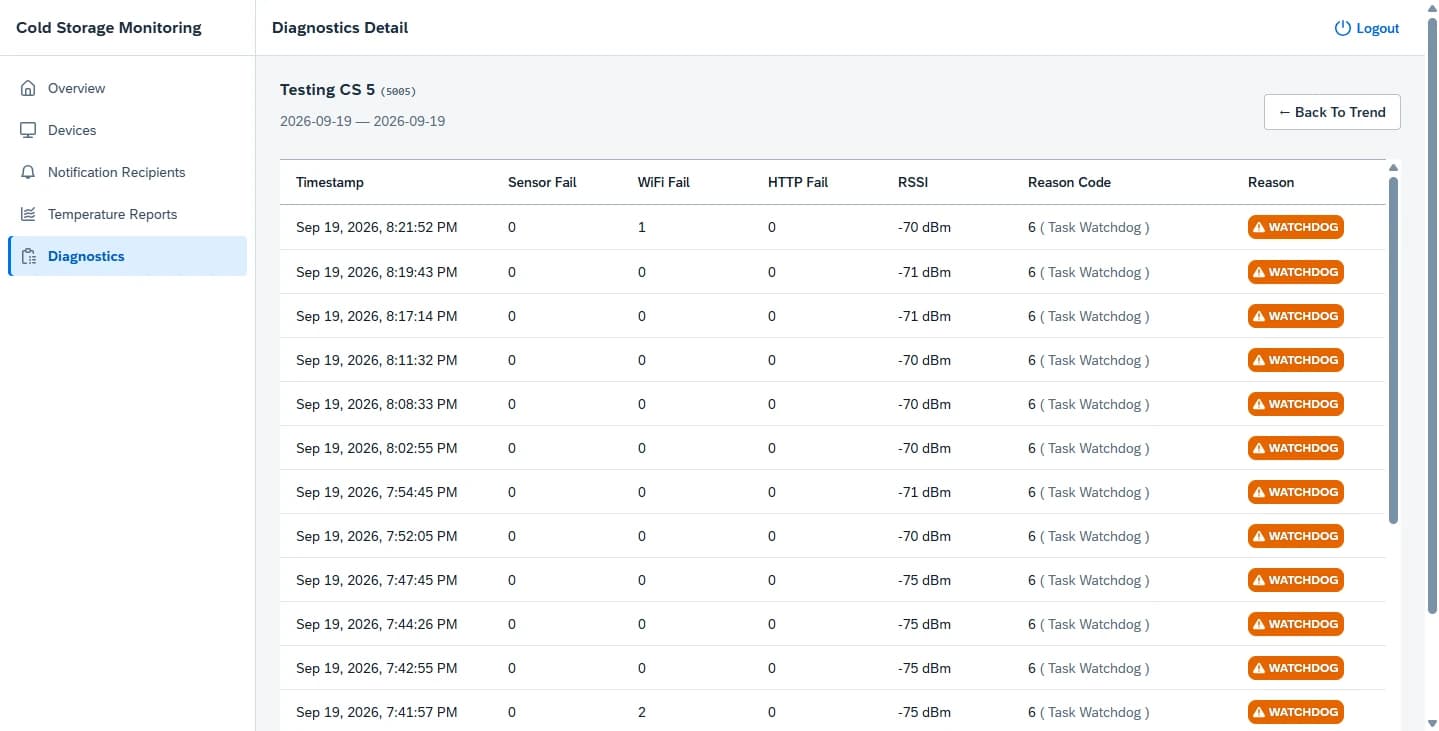Click the WATCHDOG badge for 8:11:32 PM row
Image resolution: width=1439 pixels, height=731 pixels.
coord(1295,360)
